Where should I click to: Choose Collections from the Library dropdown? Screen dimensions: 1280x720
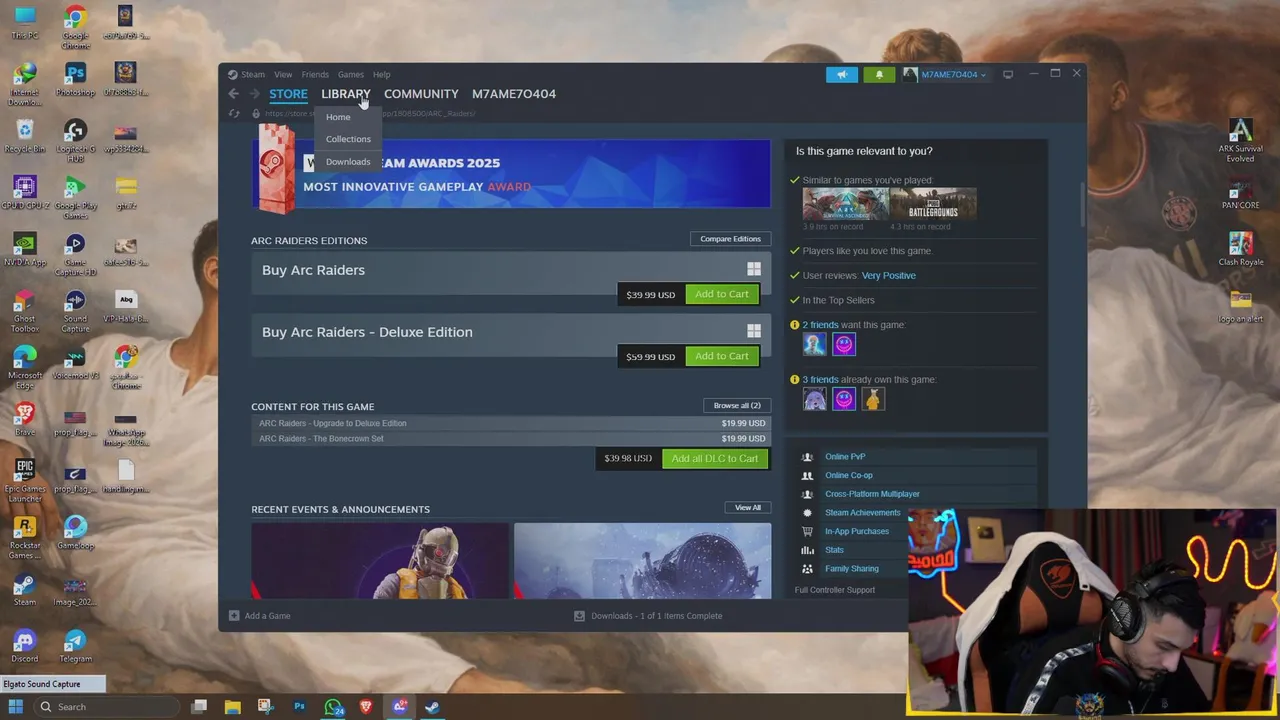348,139
